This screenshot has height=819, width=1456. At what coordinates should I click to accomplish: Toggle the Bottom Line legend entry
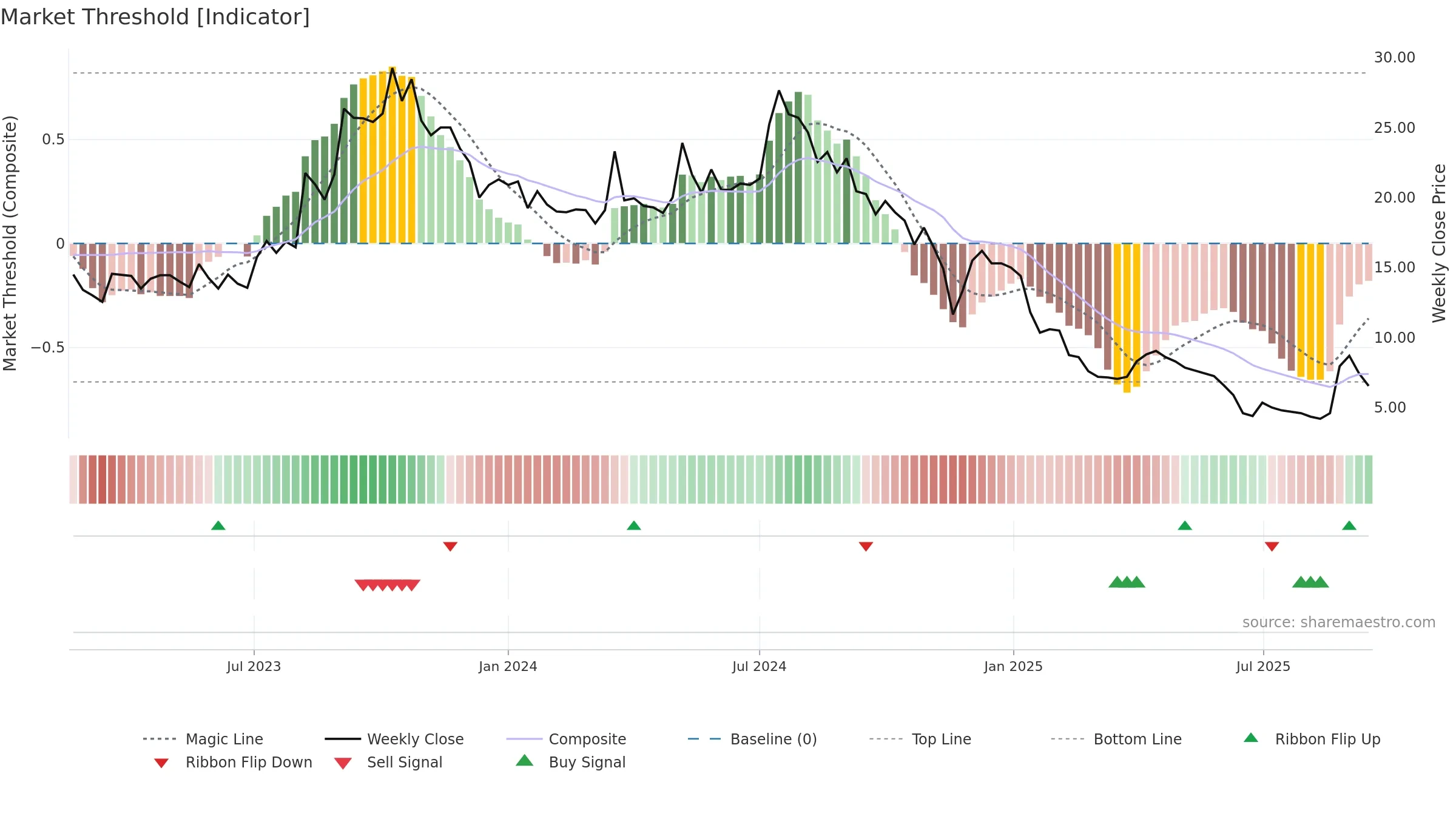pos(1116,739)
